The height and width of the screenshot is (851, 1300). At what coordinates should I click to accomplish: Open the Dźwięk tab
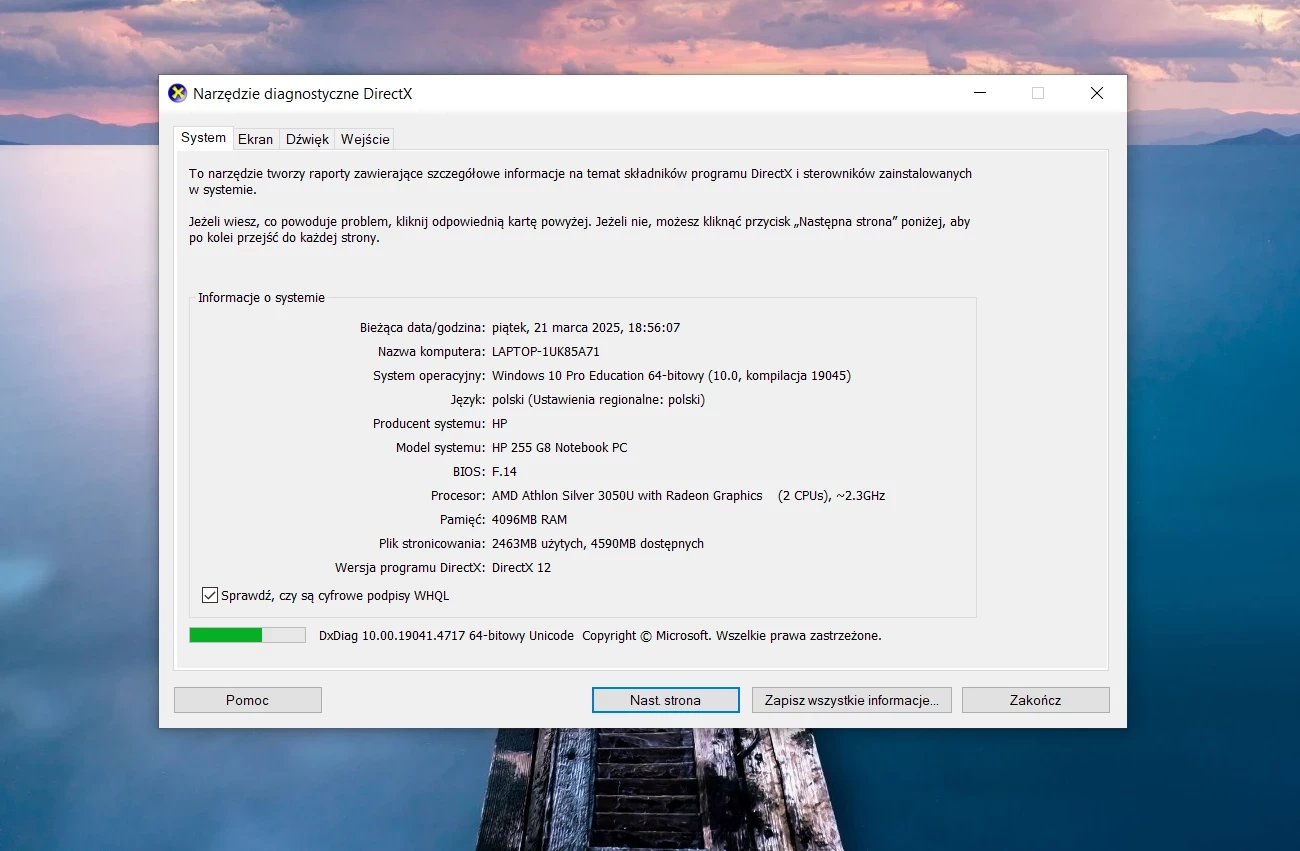click(x=307, y=139)
